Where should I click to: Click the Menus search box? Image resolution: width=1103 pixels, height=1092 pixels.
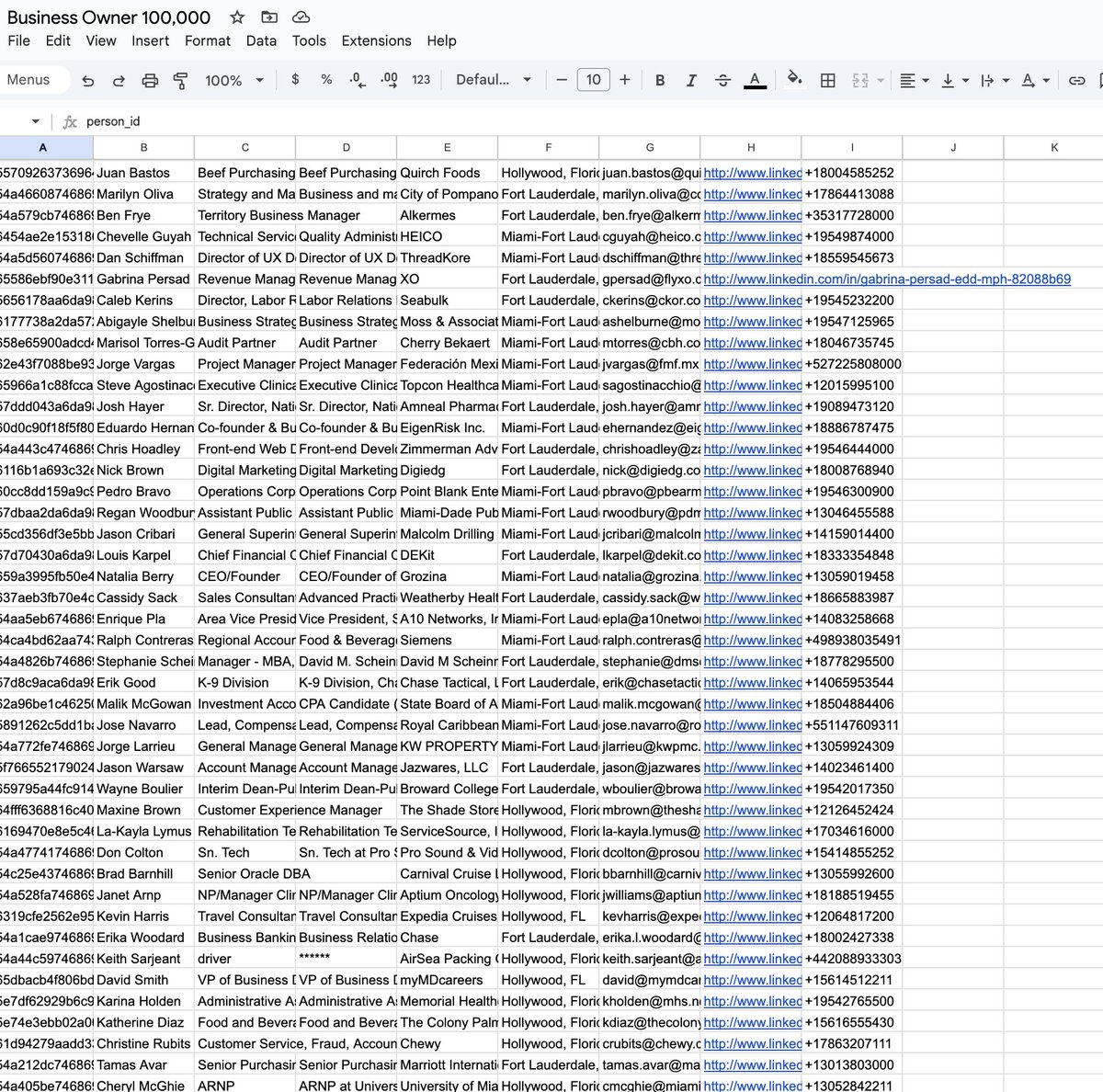pos(35,80)
